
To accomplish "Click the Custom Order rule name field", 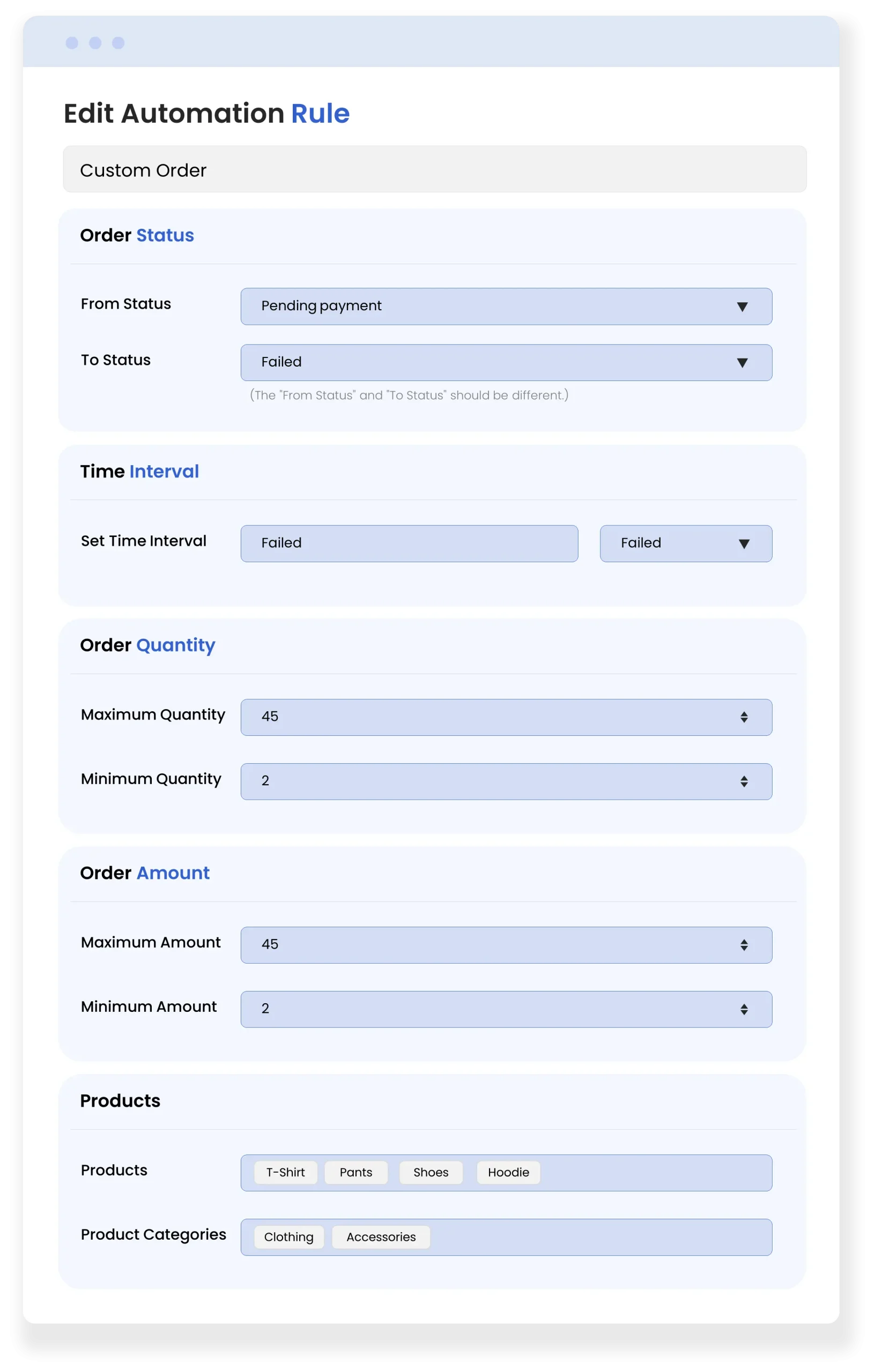I will point(434,169).
